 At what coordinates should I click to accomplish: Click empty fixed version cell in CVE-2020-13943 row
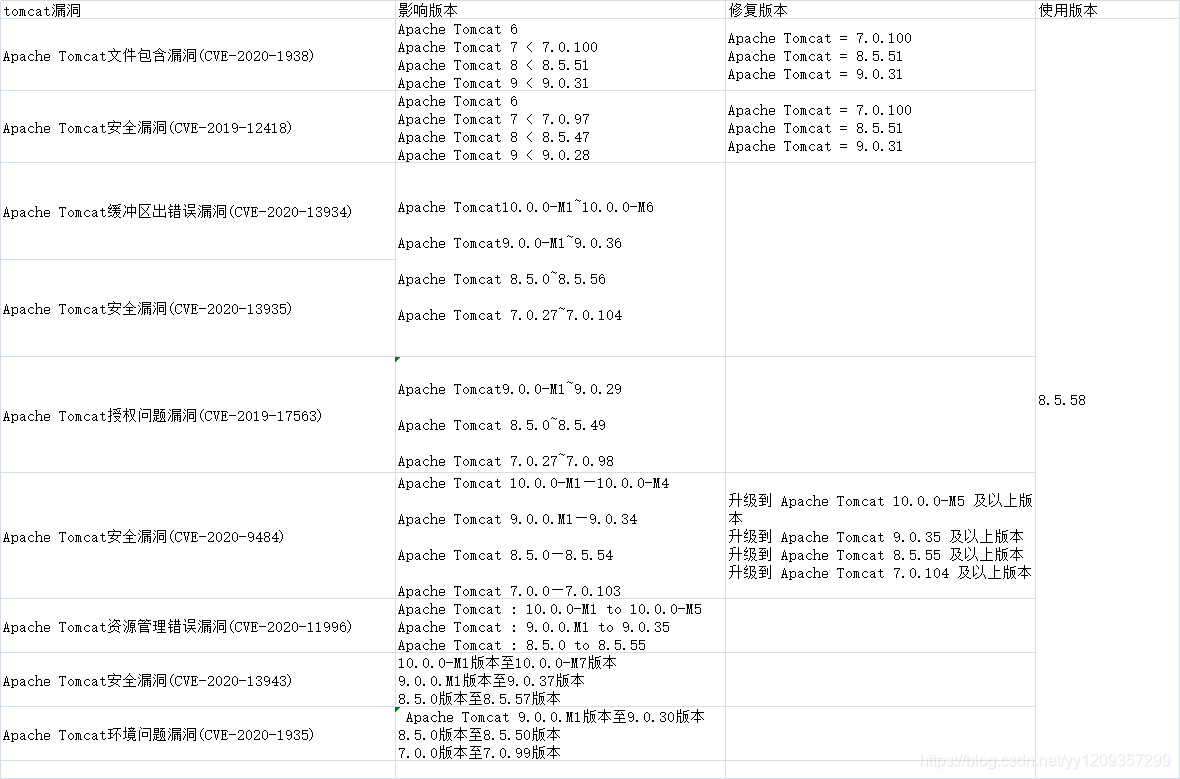pyautogui.click(x=880, y=680)
